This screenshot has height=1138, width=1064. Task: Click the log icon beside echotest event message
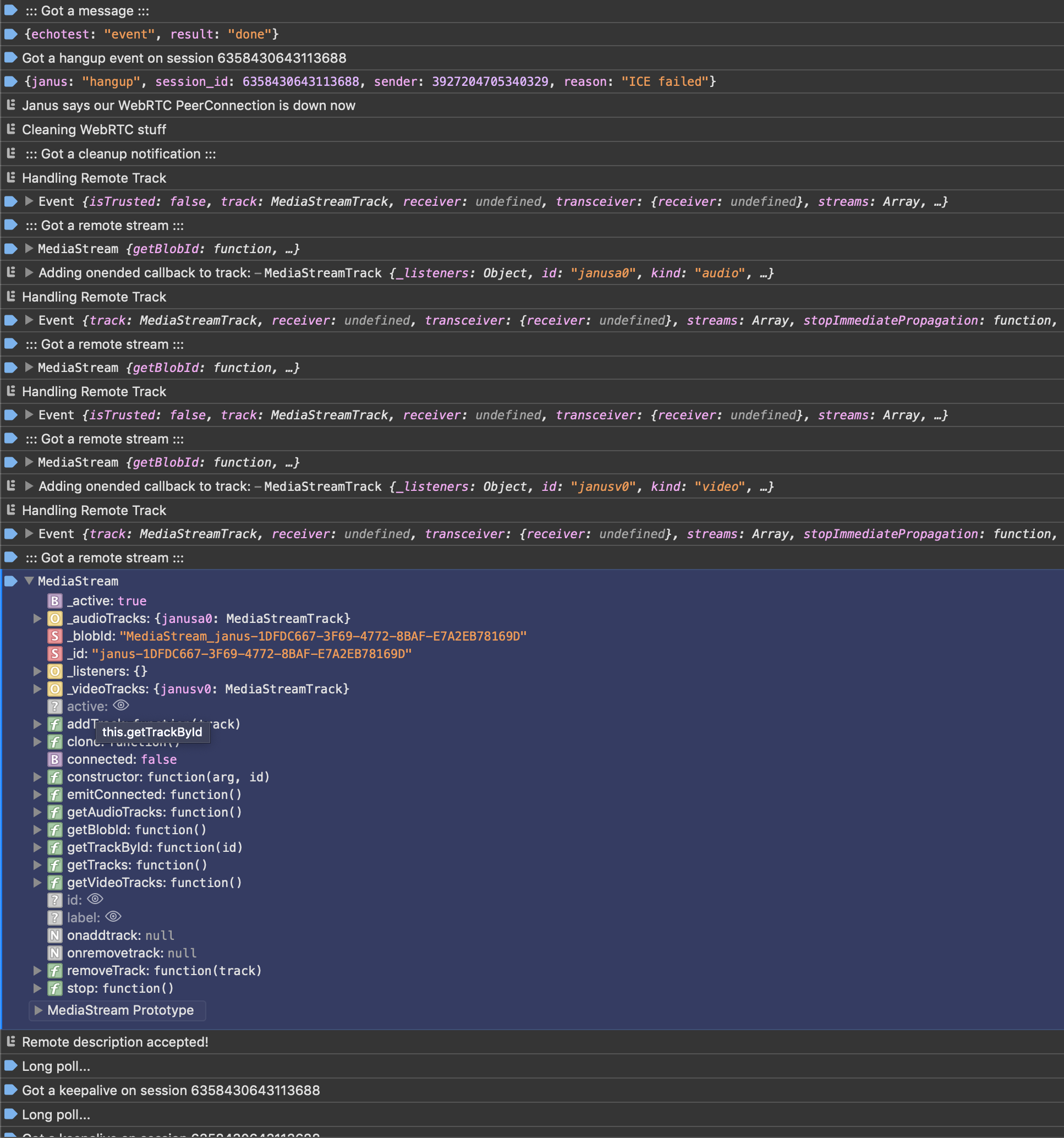11,34
